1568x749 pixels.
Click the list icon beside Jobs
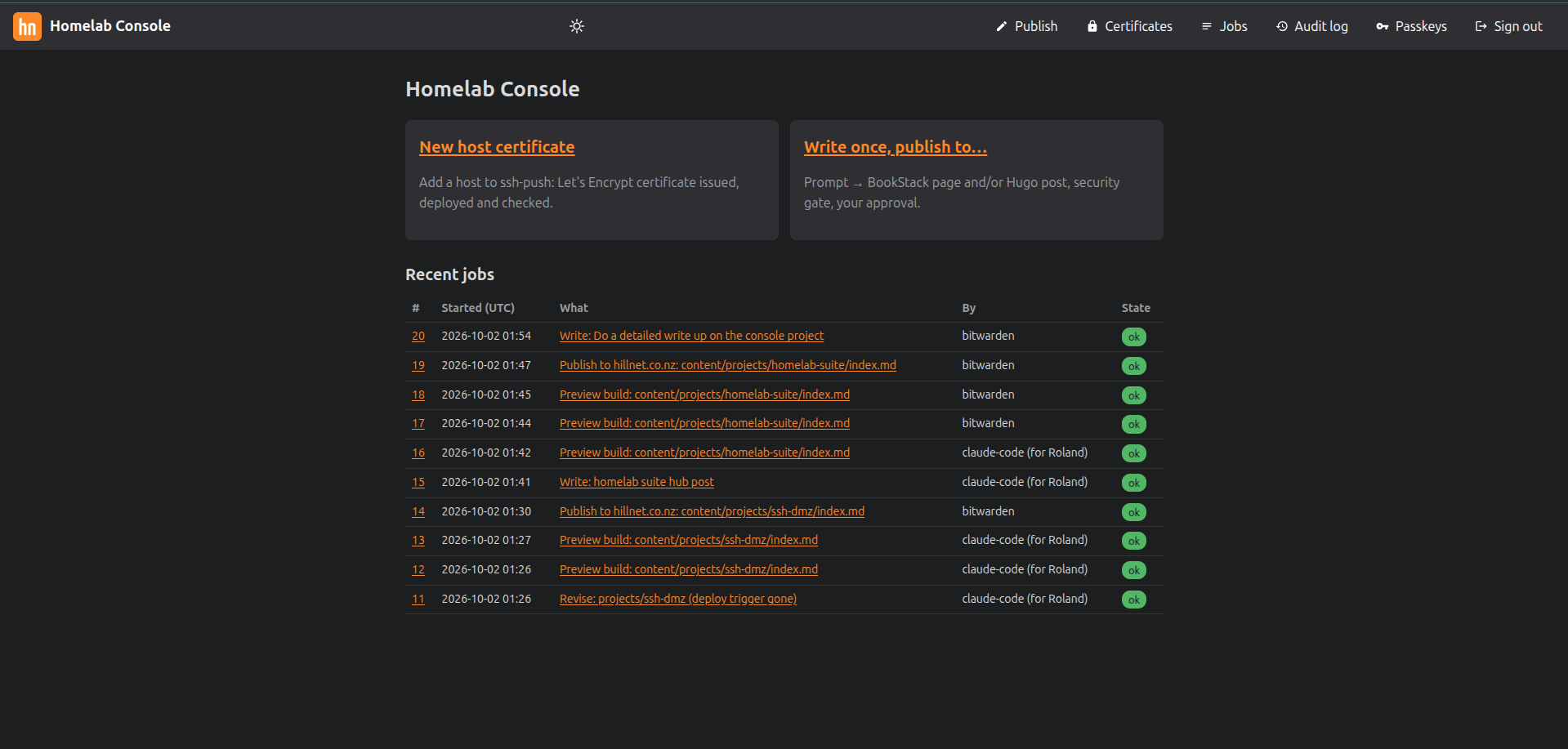point(1206,26)
